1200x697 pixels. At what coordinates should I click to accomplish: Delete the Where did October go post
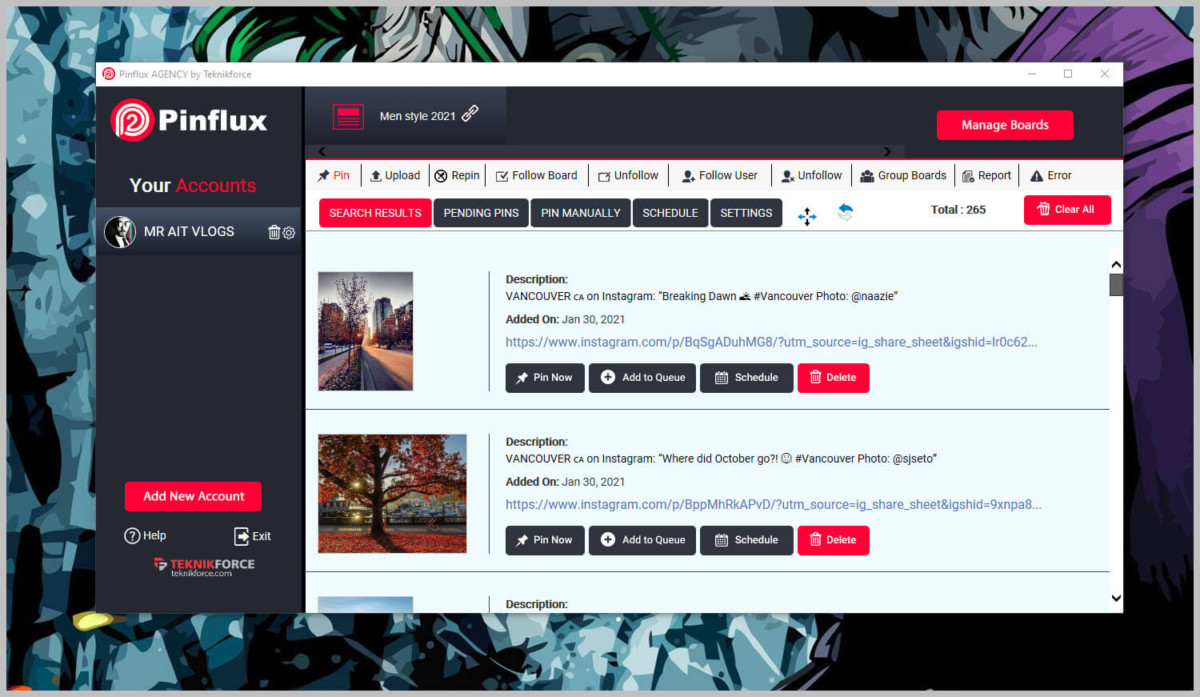coord(833,540)
